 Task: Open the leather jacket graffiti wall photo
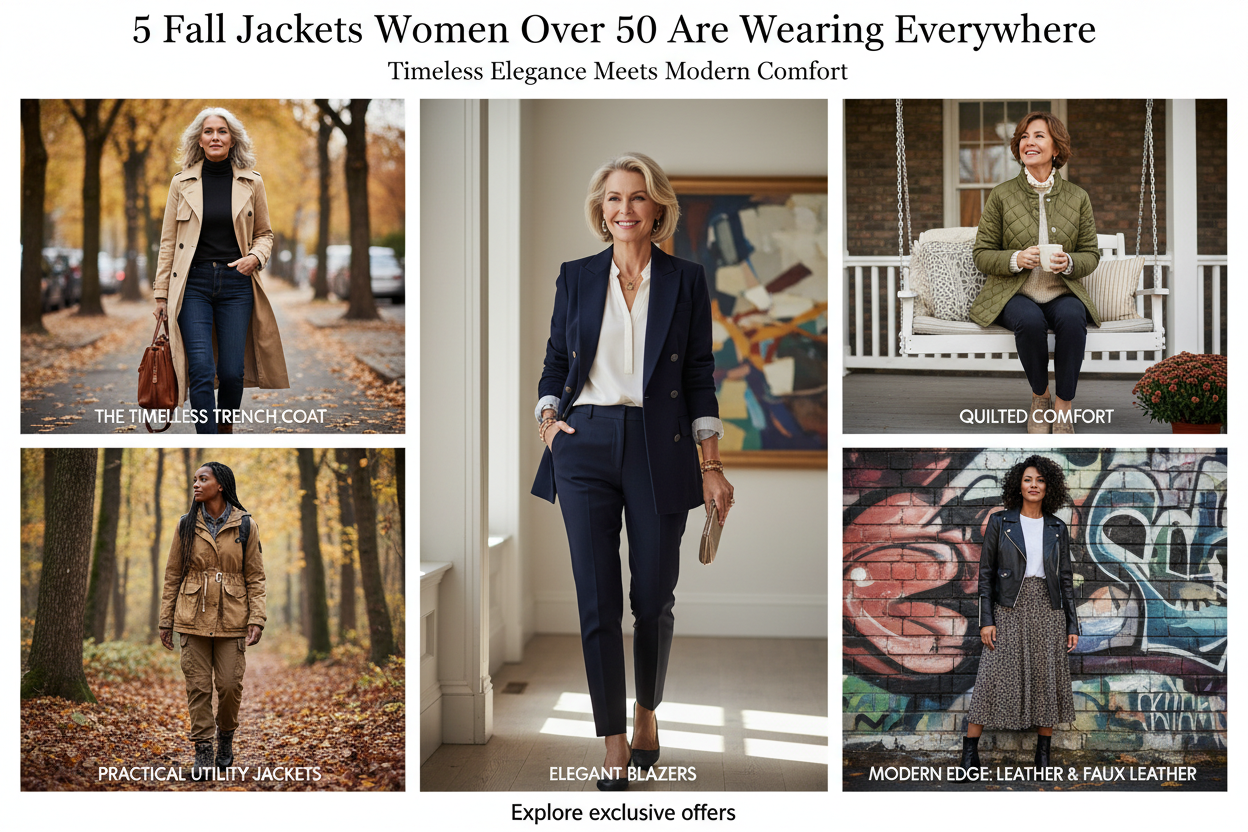tap(1034, 619)
